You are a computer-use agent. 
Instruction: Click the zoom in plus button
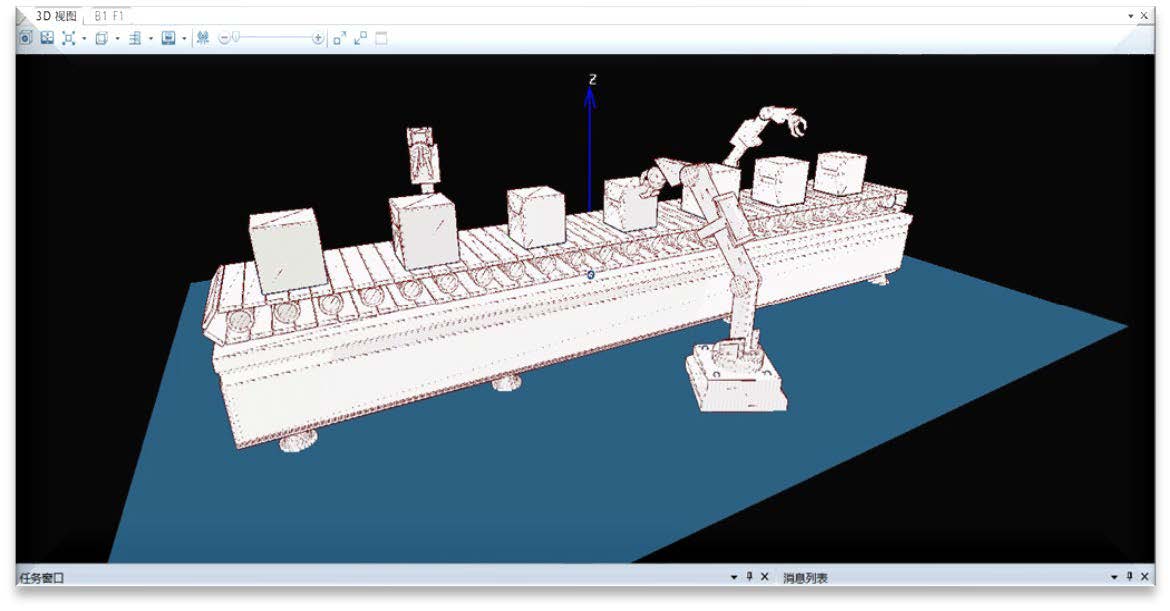pos(318,38)
